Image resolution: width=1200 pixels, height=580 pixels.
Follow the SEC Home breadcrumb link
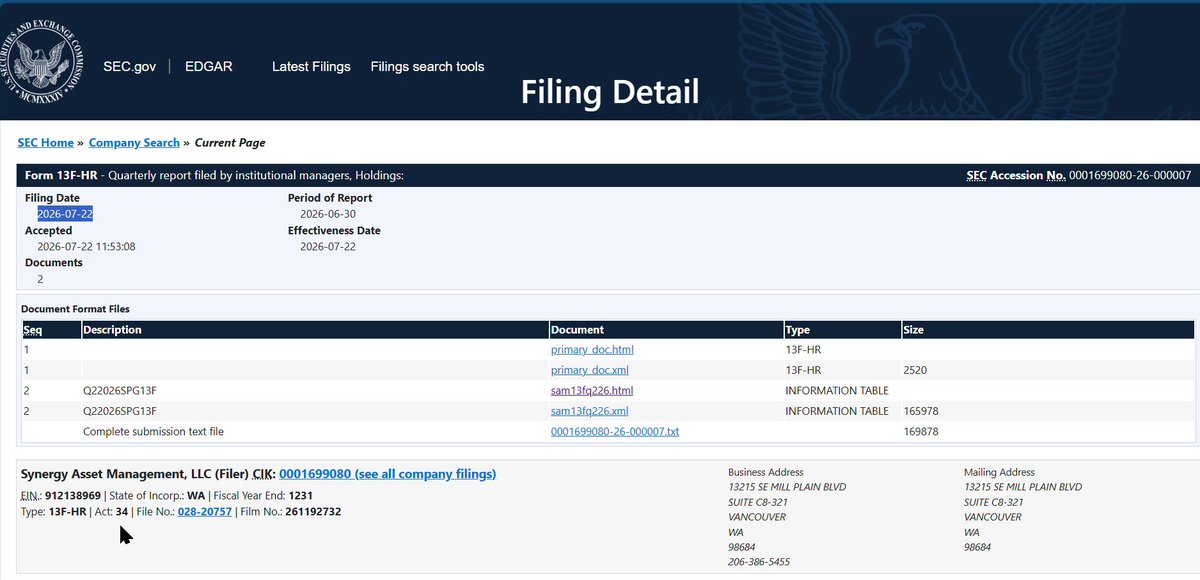[46, 143]
